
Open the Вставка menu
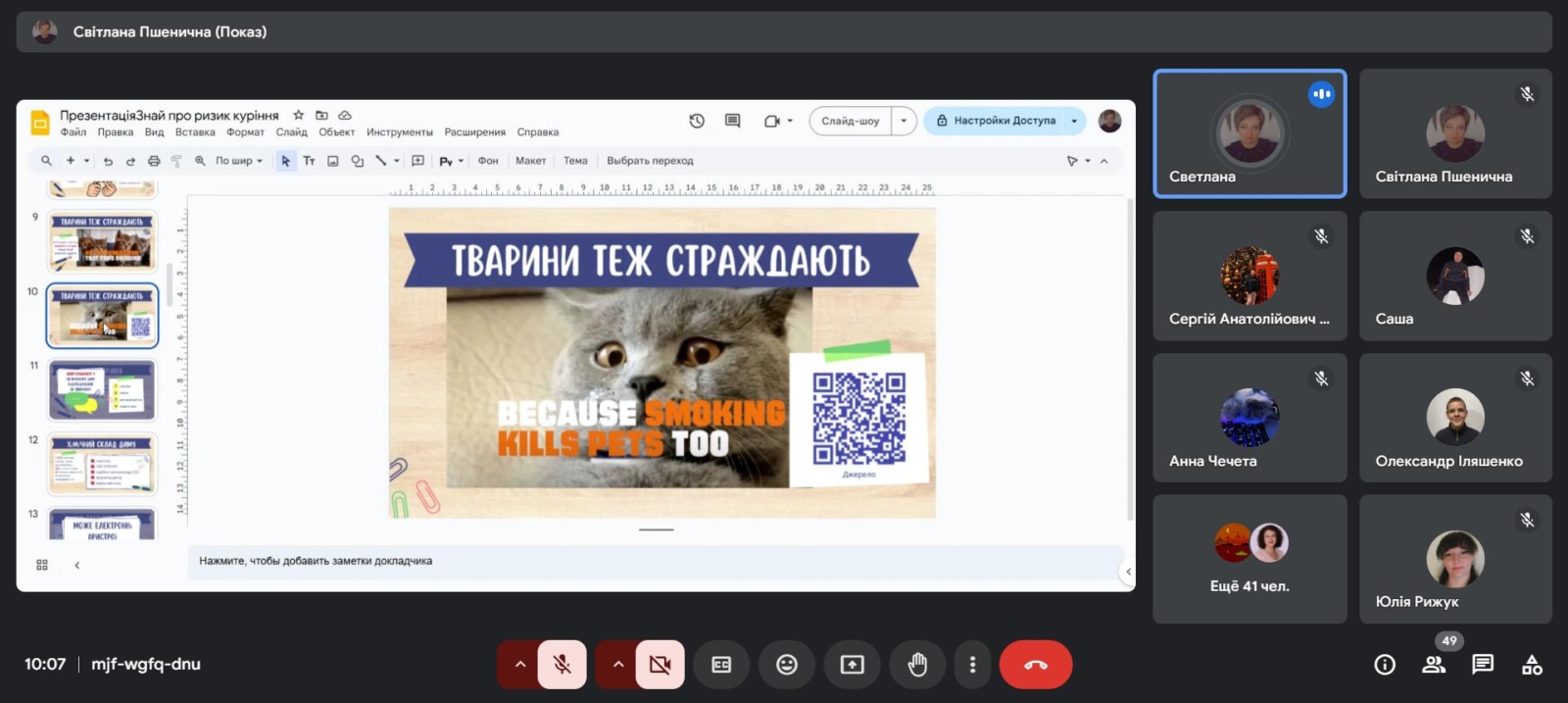click(195, 132)
